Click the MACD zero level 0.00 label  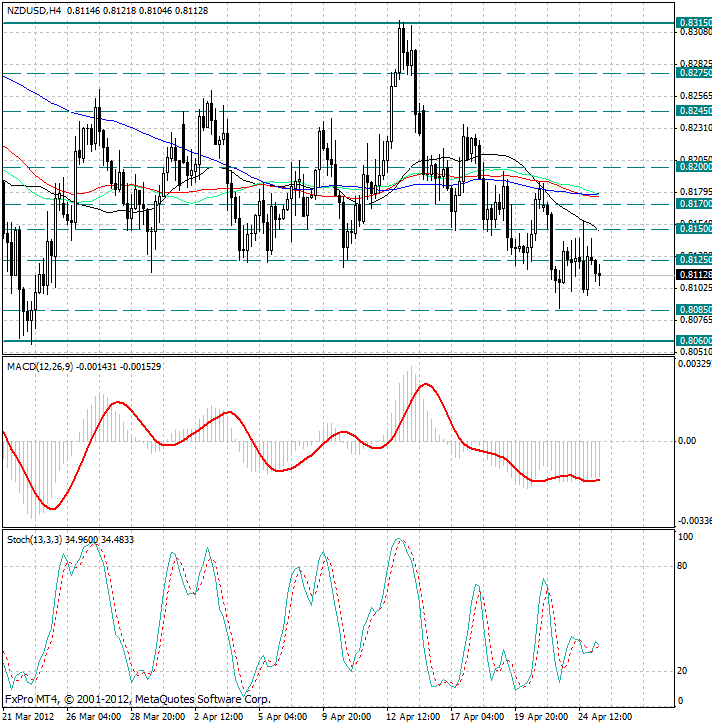pos(686,441)
